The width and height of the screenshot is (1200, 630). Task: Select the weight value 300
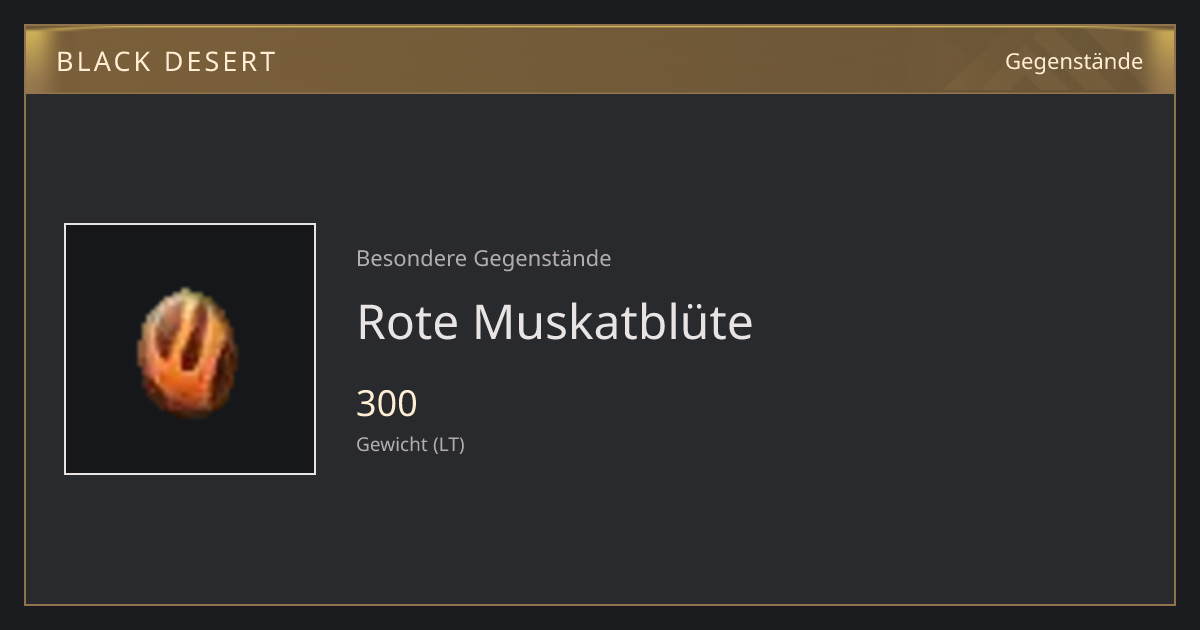point(386,404)
